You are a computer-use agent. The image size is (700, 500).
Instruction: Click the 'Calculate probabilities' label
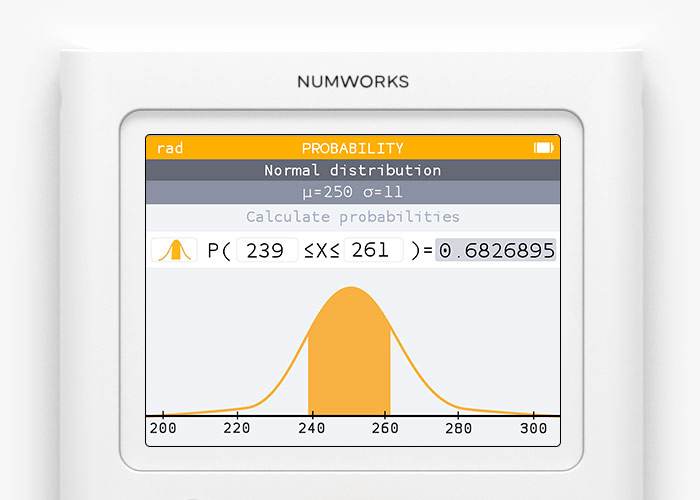coord(353,217)
